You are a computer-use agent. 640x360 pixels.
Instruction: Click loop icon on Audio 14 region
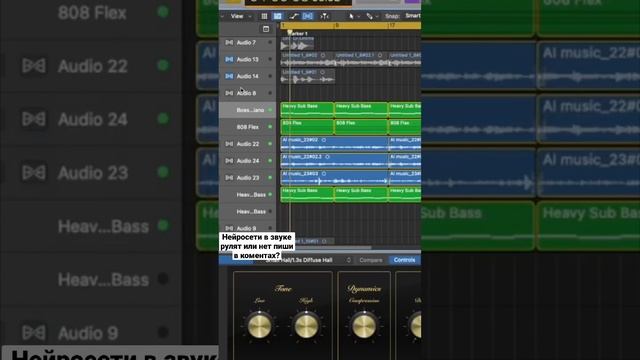coord(322,72)
